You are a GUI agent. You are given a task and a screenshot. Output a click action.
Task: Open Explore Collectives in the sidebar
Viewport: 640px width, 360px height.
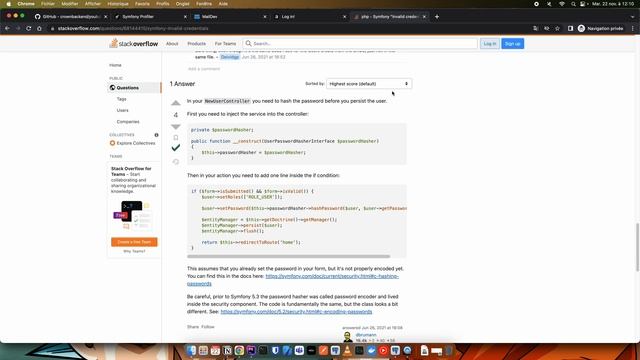point(133,143)
